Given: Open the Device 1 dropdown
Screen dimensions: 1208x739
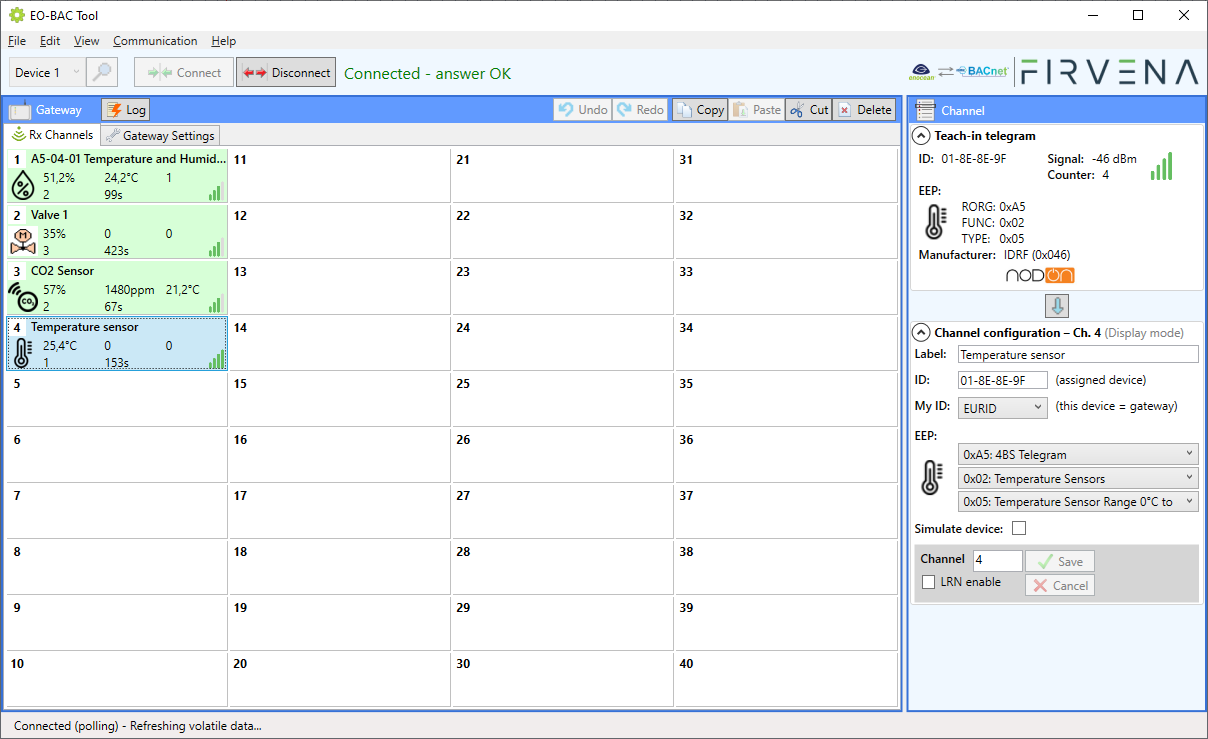Looking at the screenshot, I should [47, 72].
